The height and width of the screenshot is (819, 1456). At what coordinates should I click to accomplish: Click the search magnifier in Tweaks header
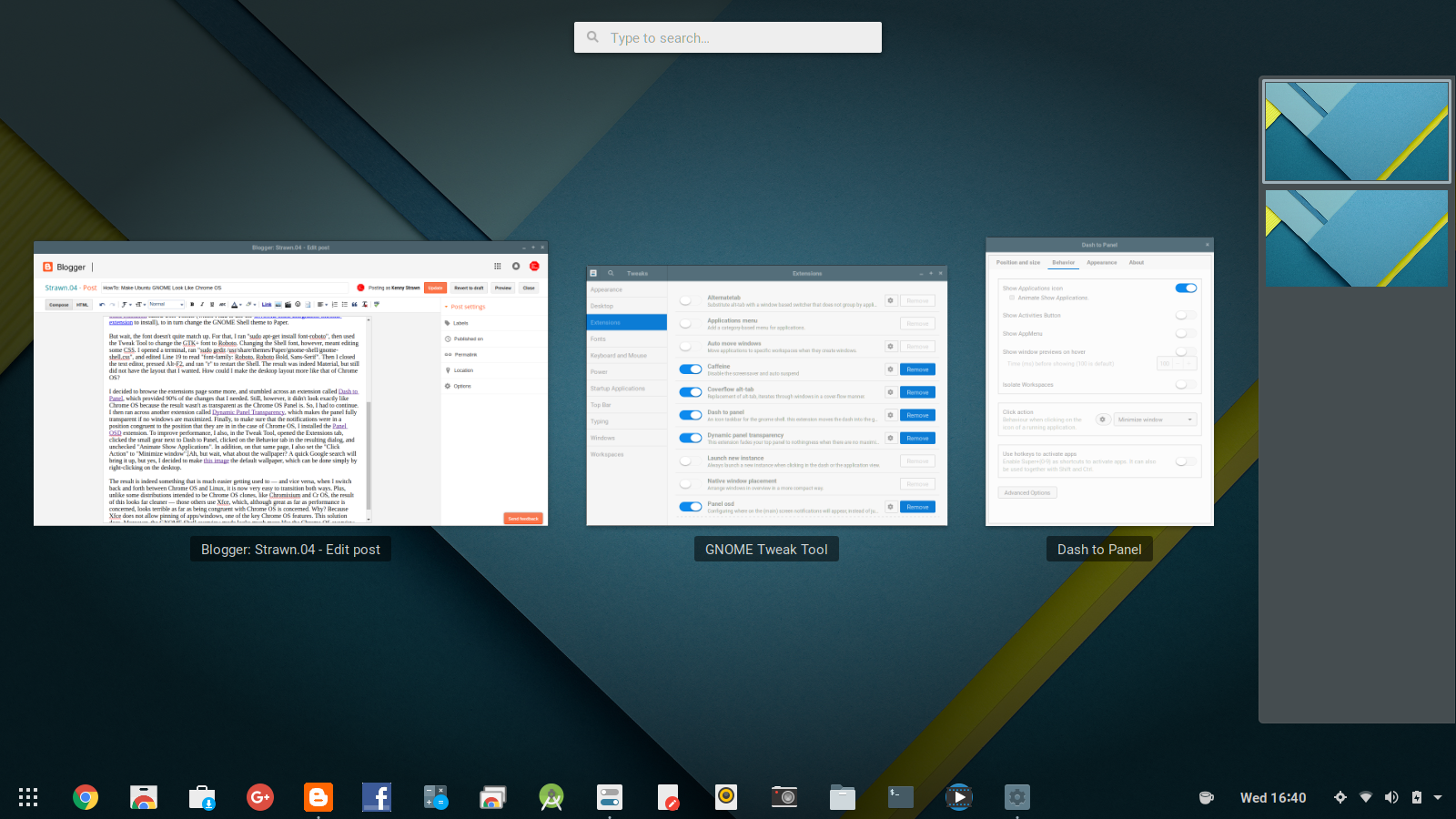pos(611,273)
